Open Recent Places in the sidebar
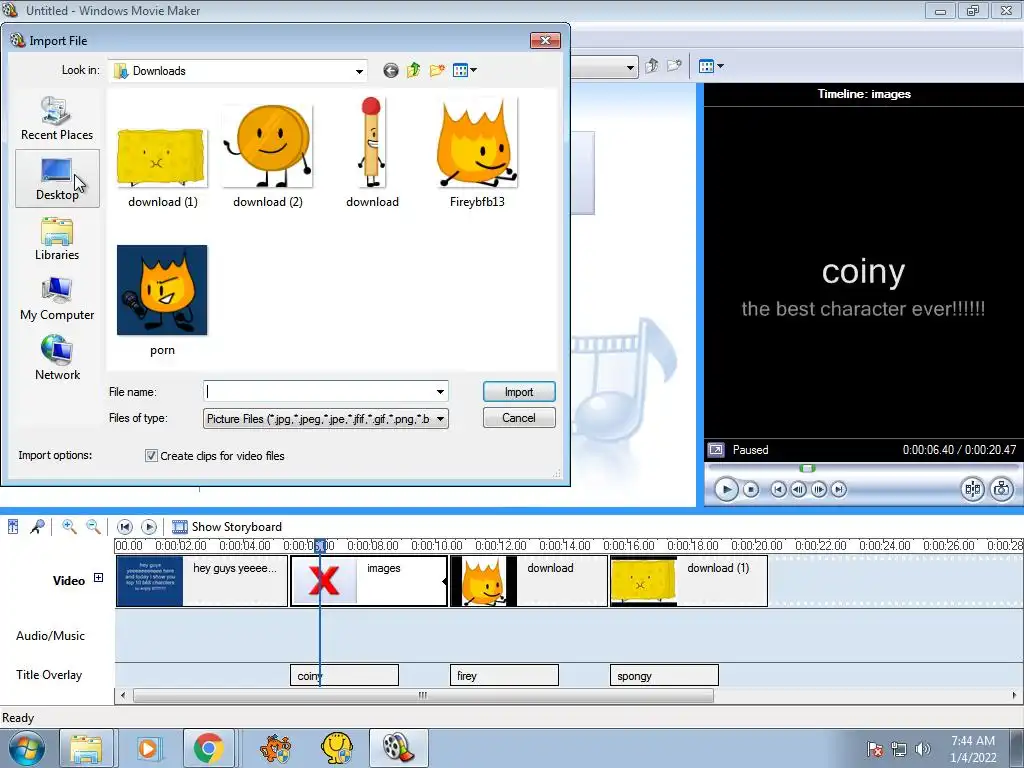This screenshot has height=768, width=1024. tap(57, 118)
